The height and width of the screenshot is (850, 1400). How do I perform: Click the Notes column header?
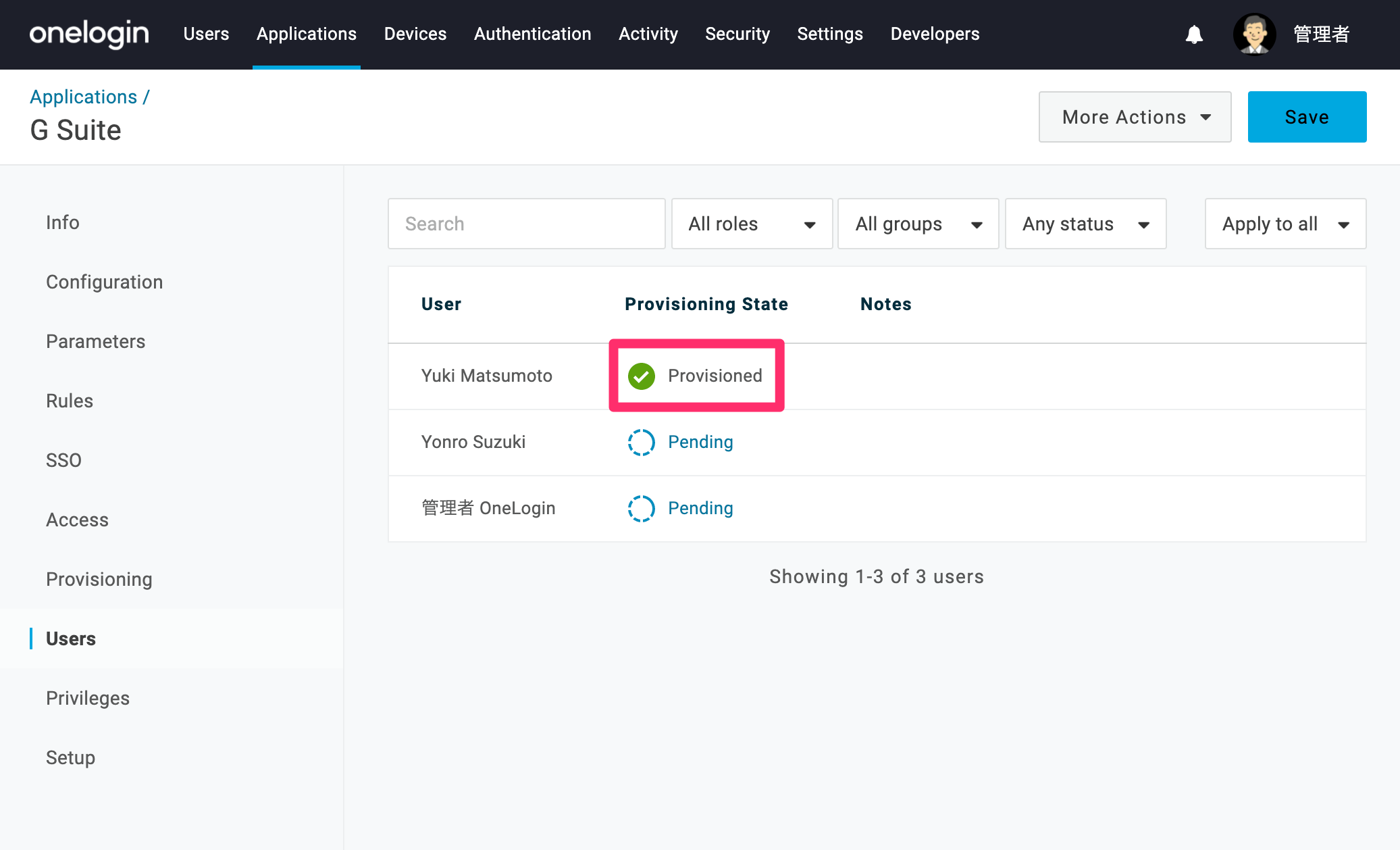pyautogui.click(x=886, y=305)
